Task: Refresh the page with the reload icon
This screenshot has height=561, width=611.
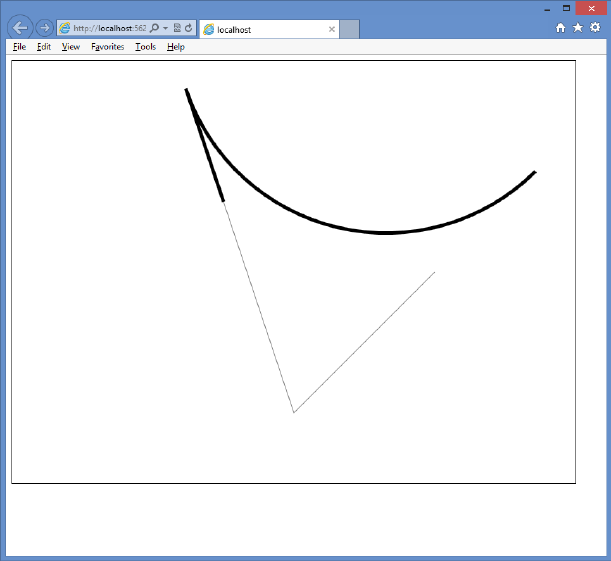Action: (189, 28)
